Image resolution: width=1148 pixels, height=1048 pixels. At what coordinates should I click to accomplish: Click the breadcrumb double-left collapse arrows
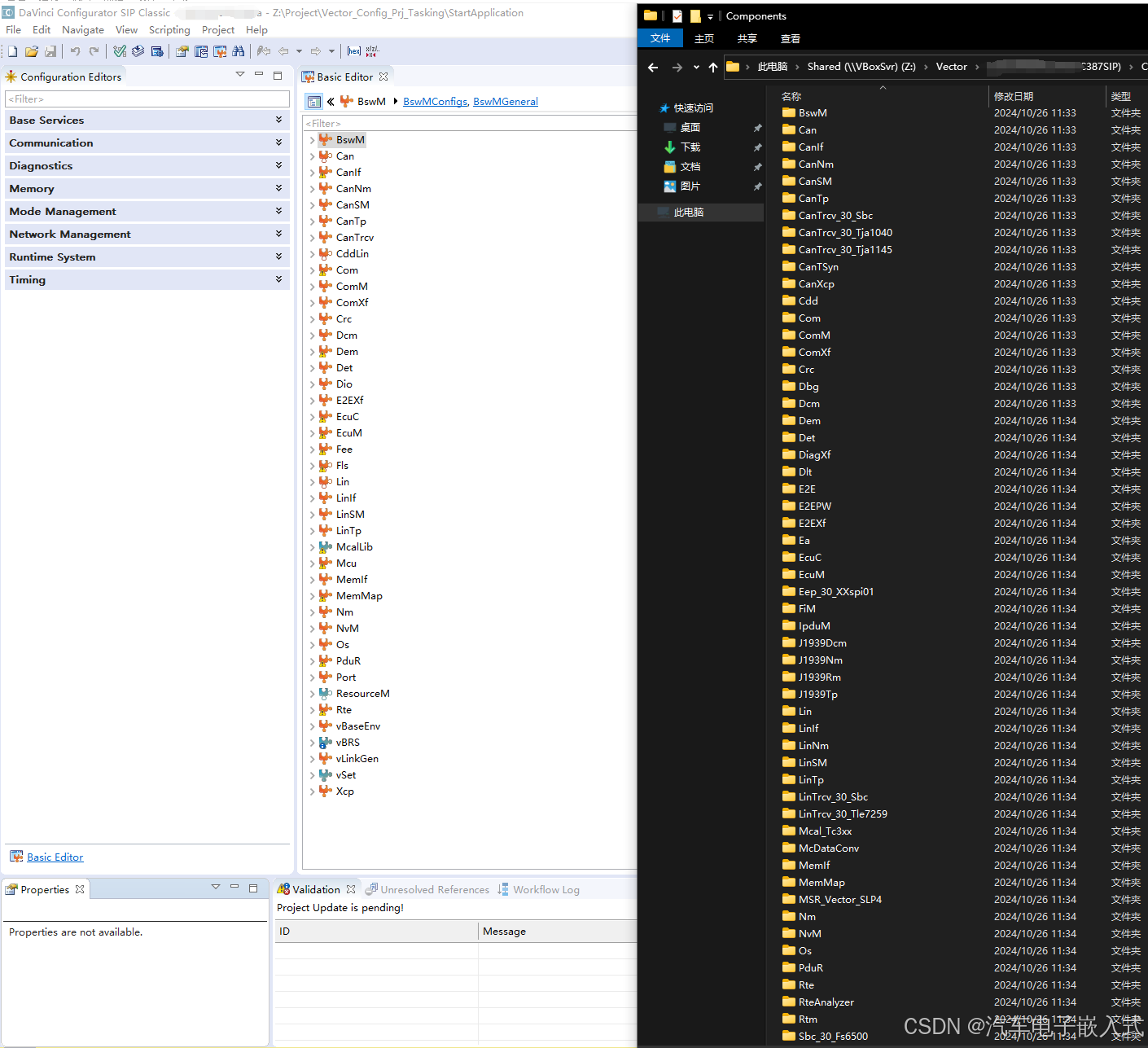[x=331, y=102]
